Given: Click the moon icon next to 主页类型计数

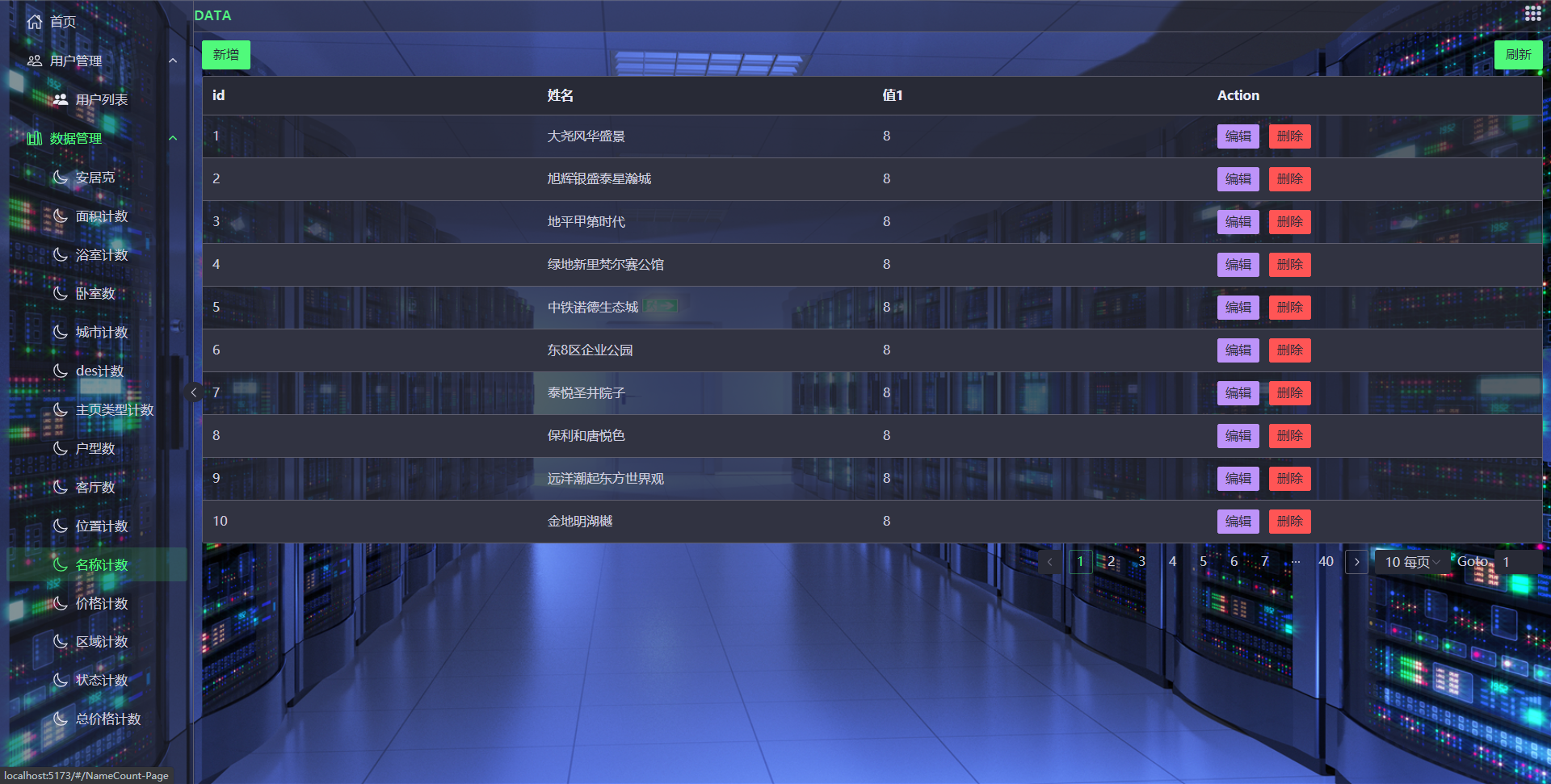Looking at the screenshot, I should [x=61, y=409].
